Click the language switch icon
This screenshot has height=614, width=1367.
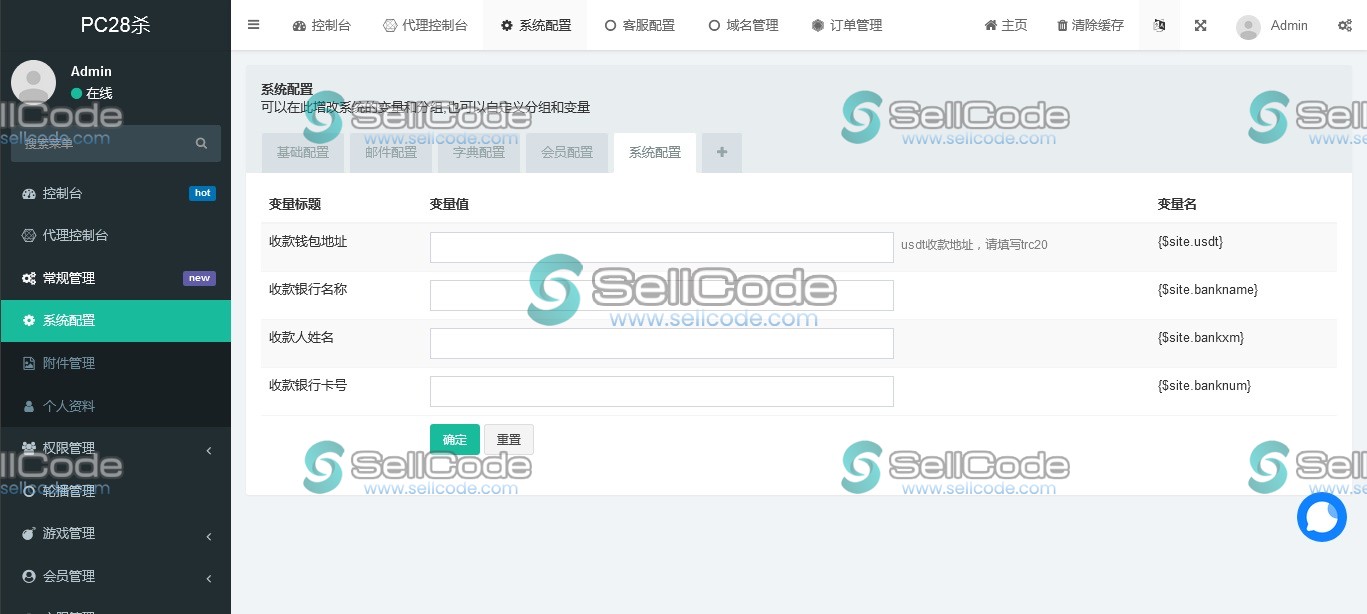pos(1160,25)
